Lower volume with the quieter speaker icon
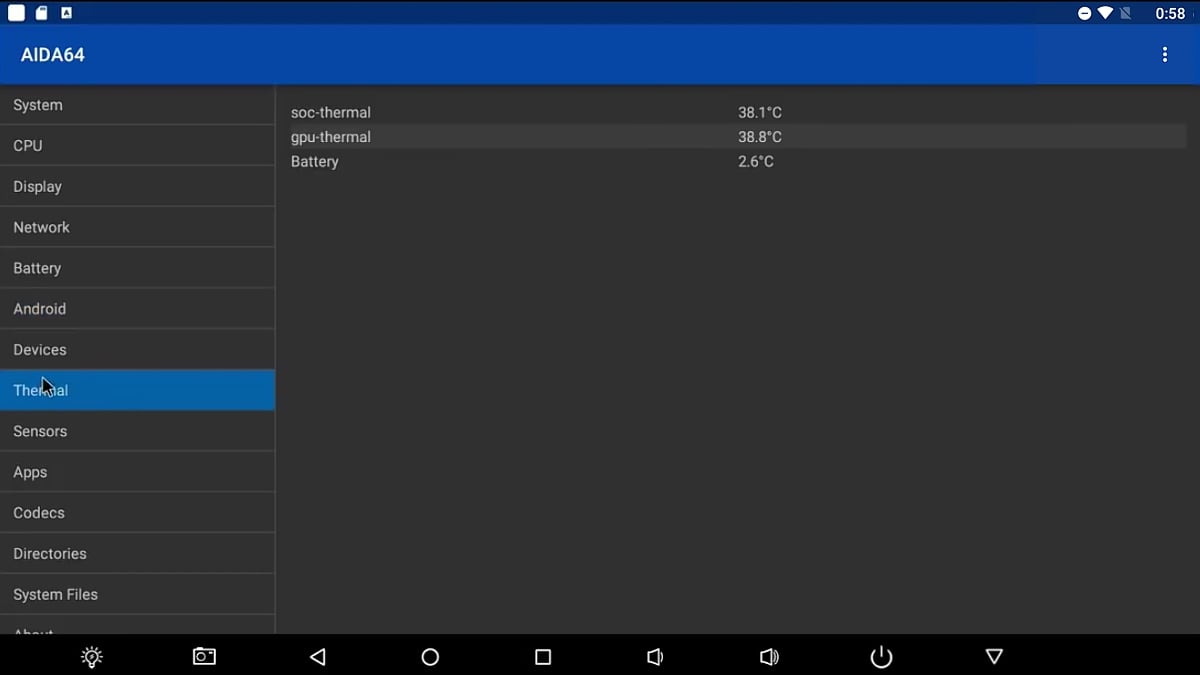 (655, 657)
